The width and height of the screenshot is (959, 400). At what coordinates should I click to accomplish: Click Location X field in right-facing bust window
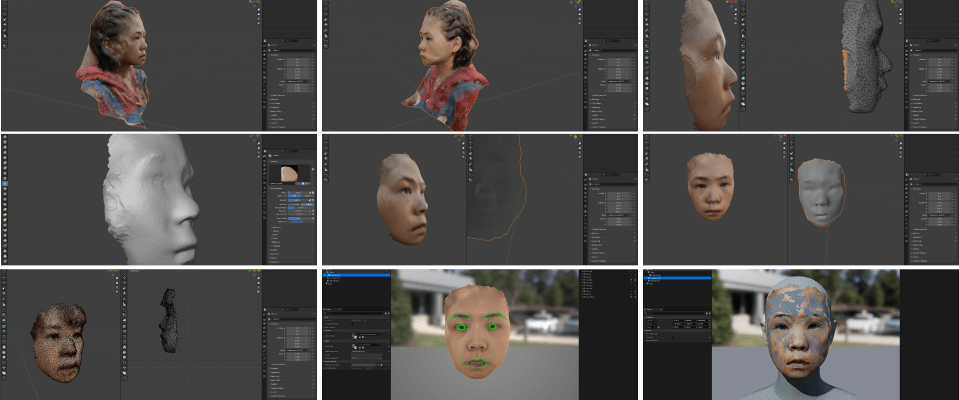click(x=297, y=59)
